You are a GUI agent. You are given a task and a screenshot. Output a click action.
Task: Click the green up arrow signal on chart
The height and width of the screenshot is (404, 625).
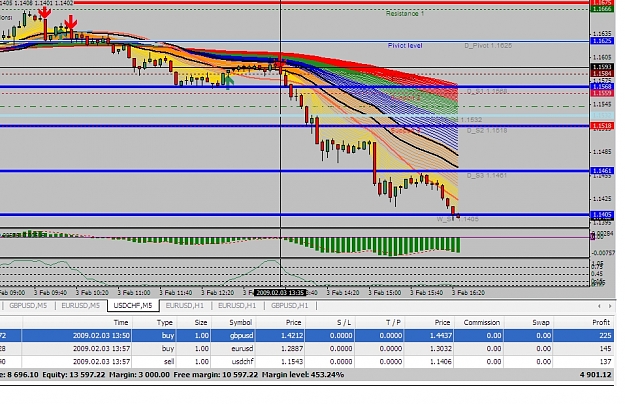click(x=229, y=82)
